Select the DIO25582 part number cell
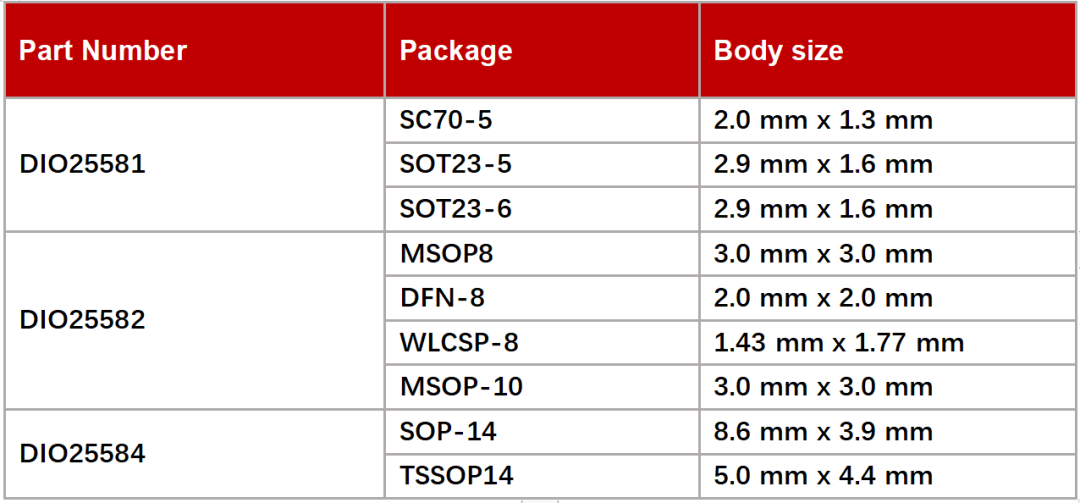 click(83, 320)
